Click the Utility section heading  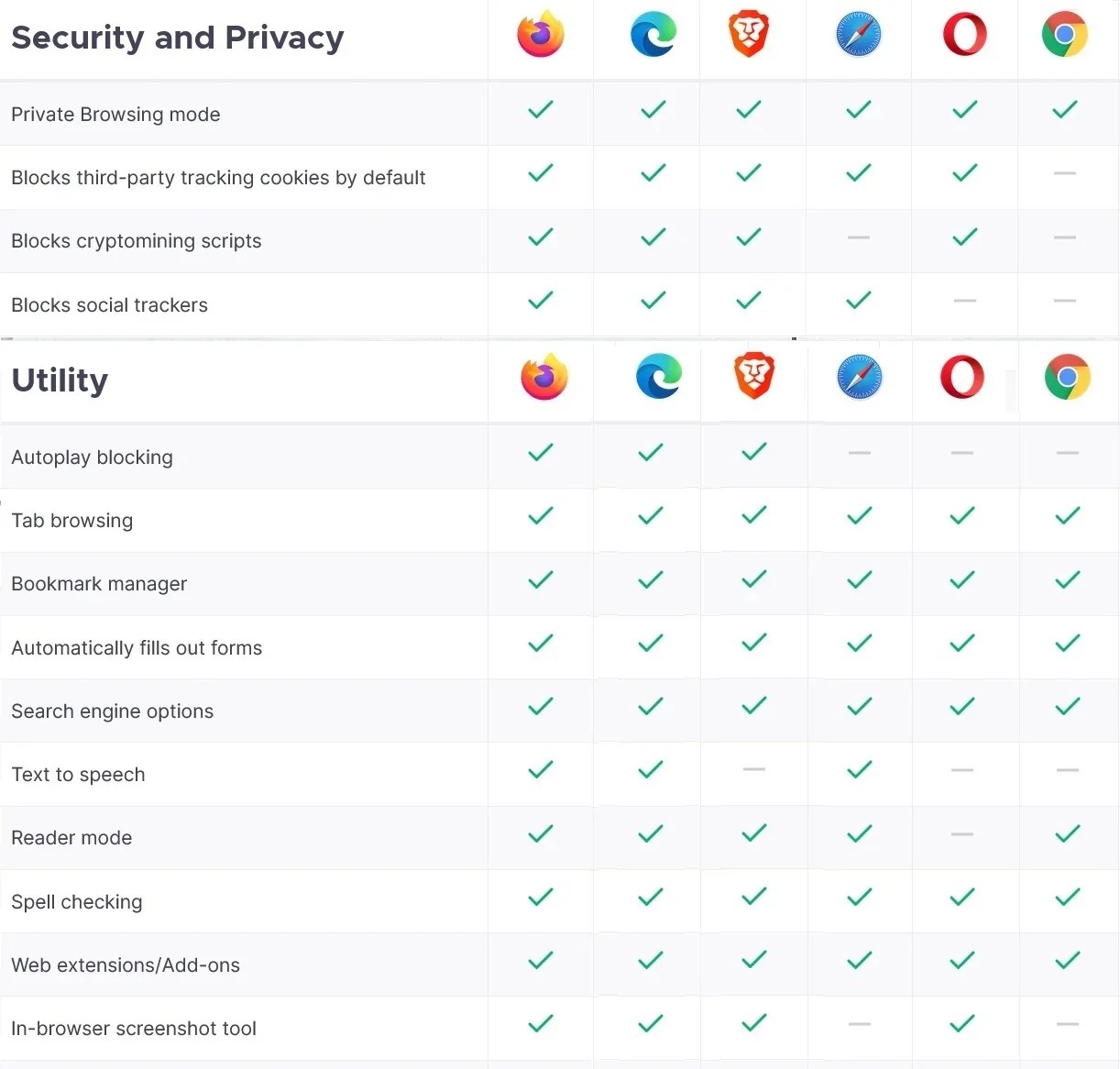pos(60,380)
